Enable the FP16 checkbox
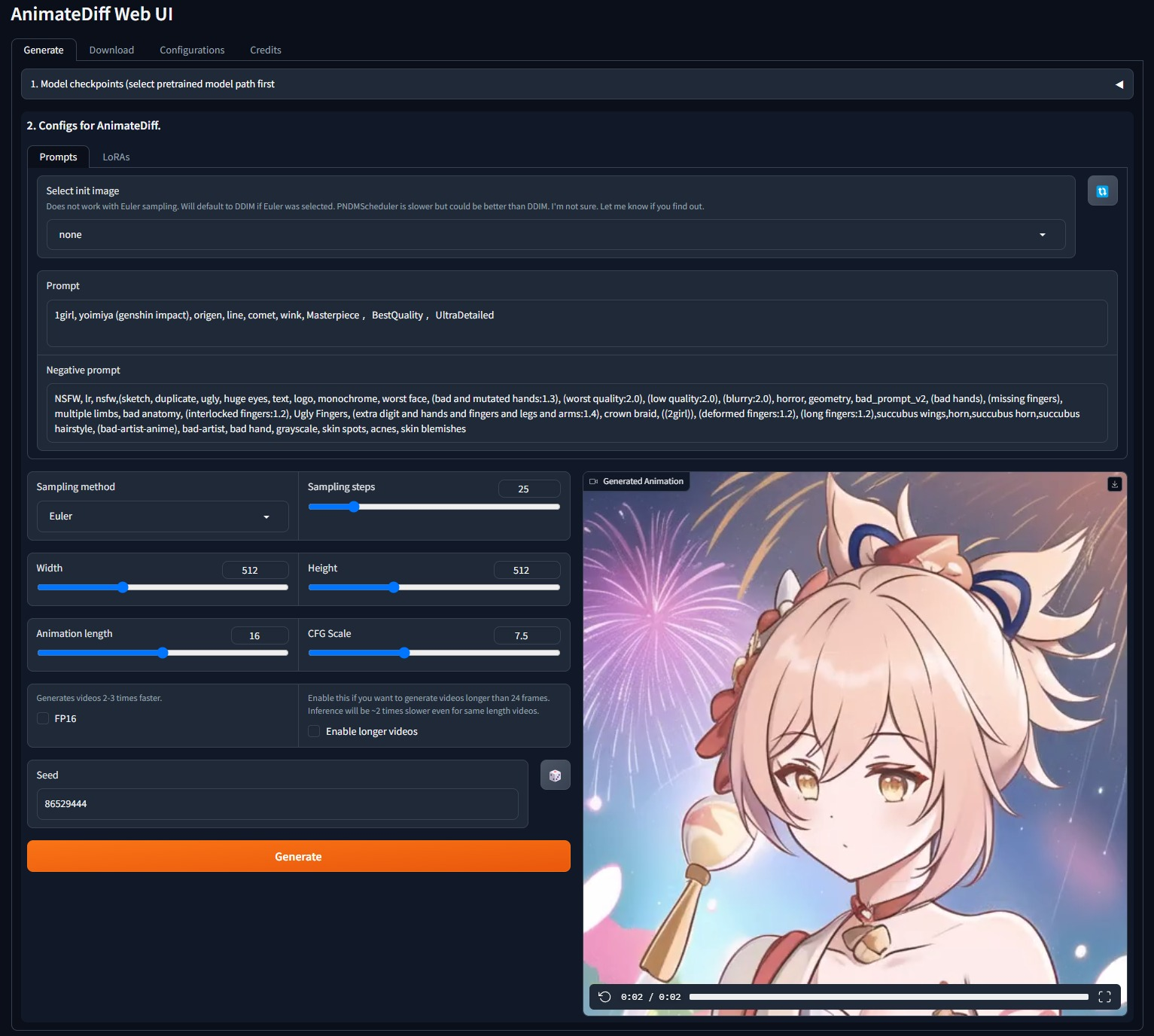Viewport: 1154px width, 1036px height. tap(43, 718)
